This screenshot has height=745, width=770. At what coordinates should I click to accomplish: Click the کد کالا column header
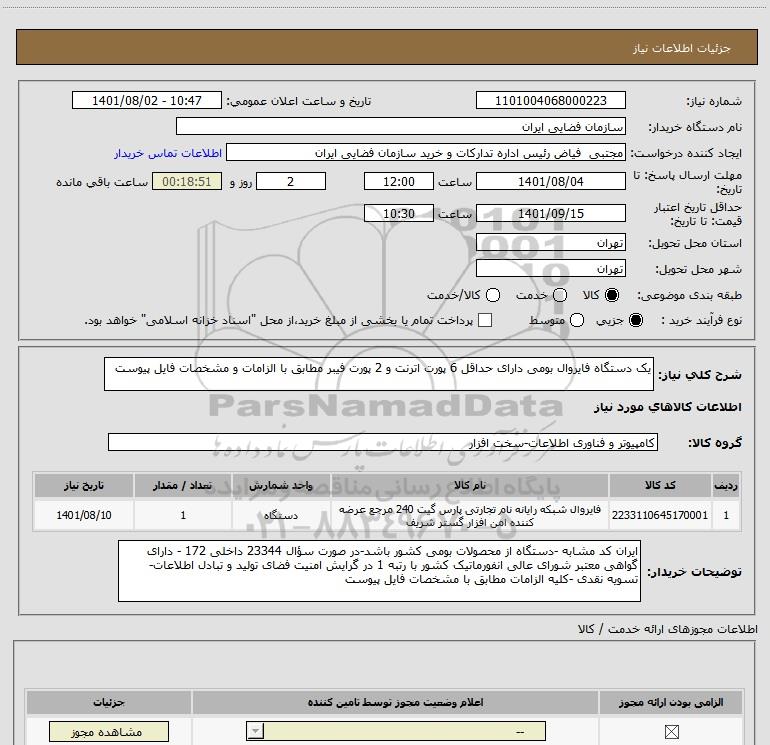(660, 485)
